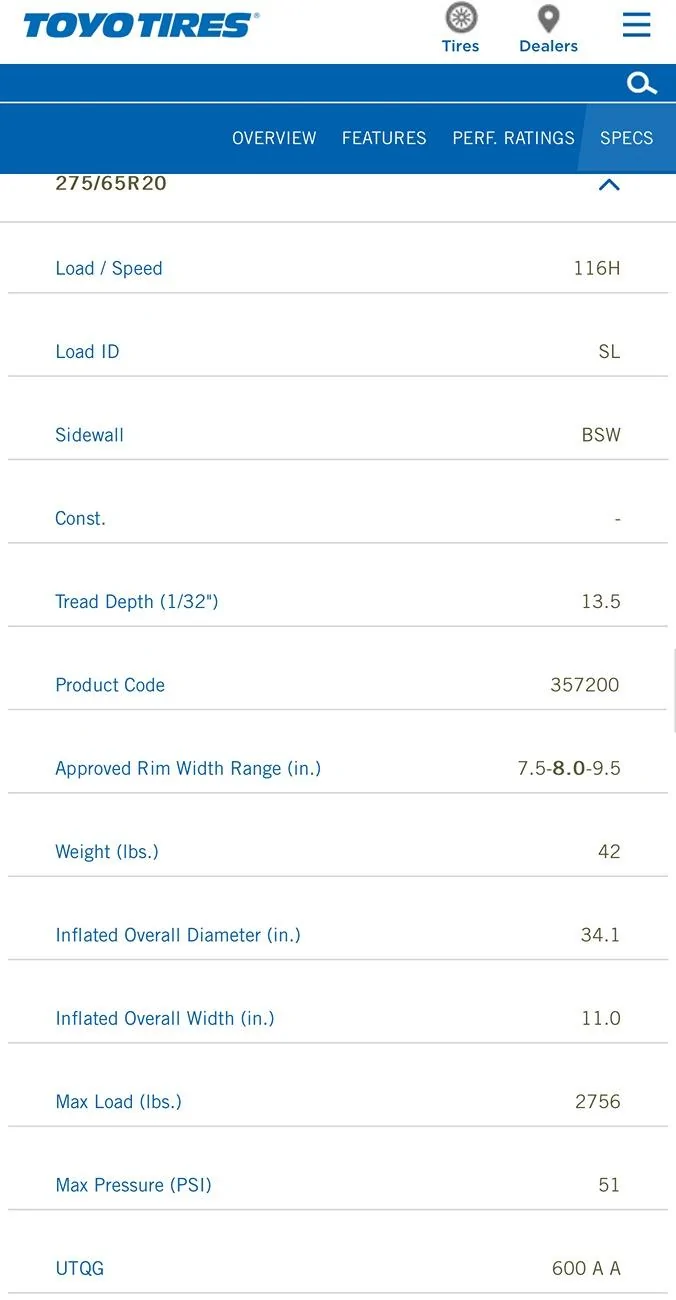Image resolution: width=676 pixels, height=1300 pixels.
Task: Click the UTQG row label
Action: 80,1268
